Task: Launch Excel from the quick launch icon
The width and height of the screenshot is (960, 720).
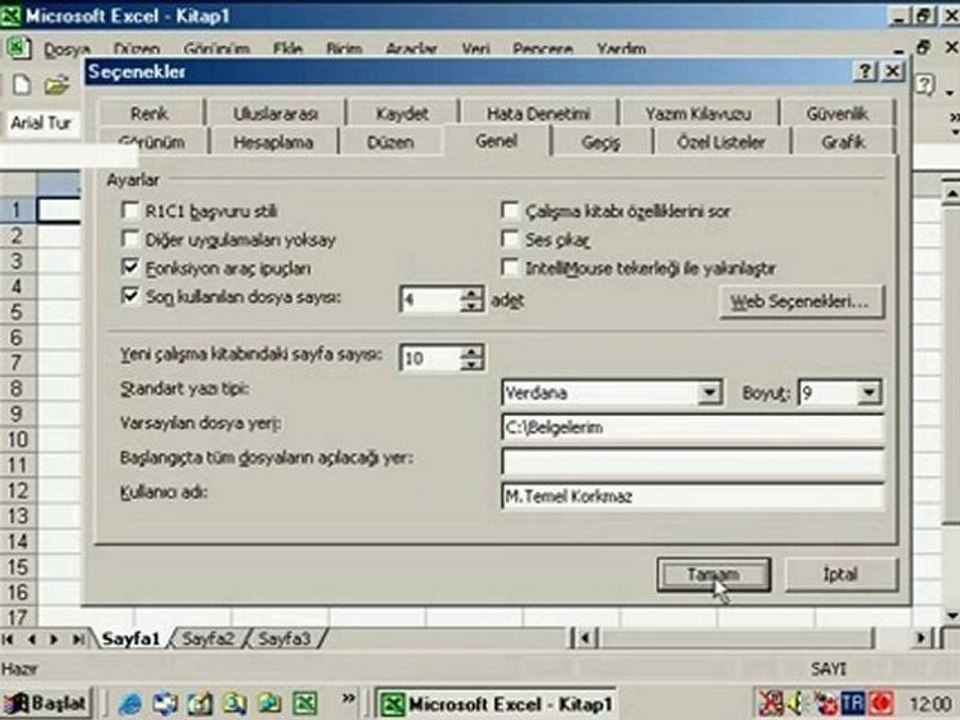Action: pyautogui.click(x=305, y=703)
